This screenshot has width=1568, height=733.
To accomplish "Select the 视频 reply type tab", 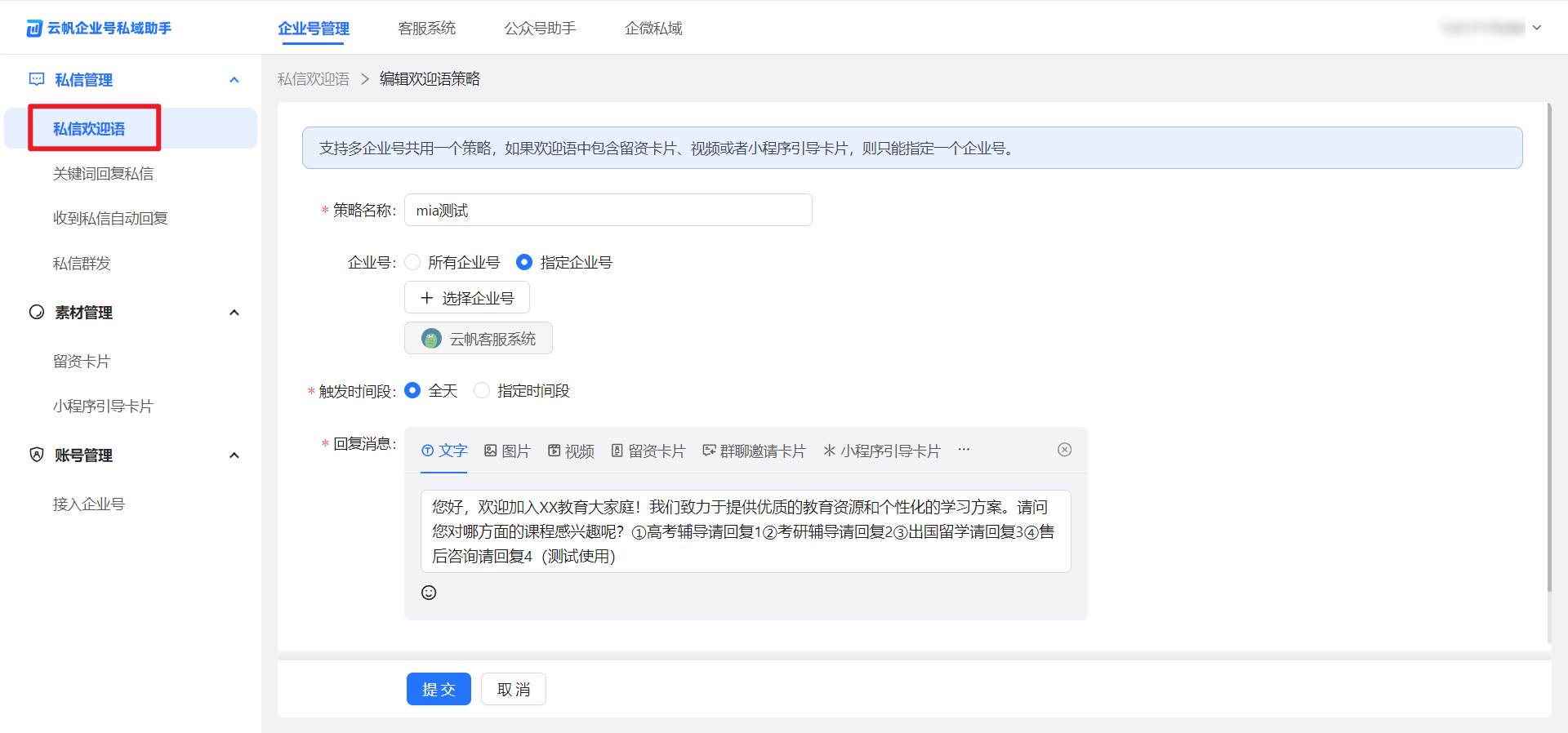I will (x=571, y=451).
